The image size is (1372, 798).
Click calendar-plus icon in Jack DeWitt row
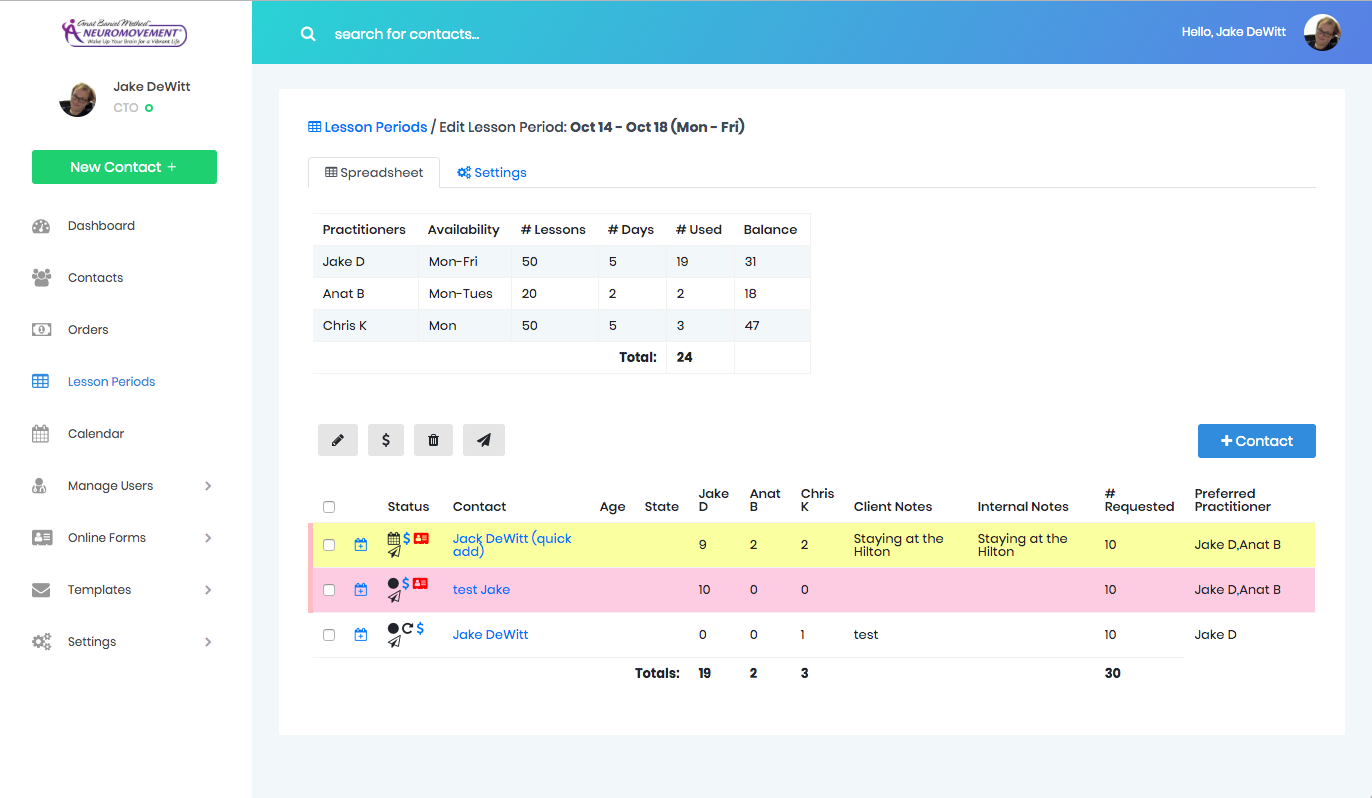pos(361,545)
